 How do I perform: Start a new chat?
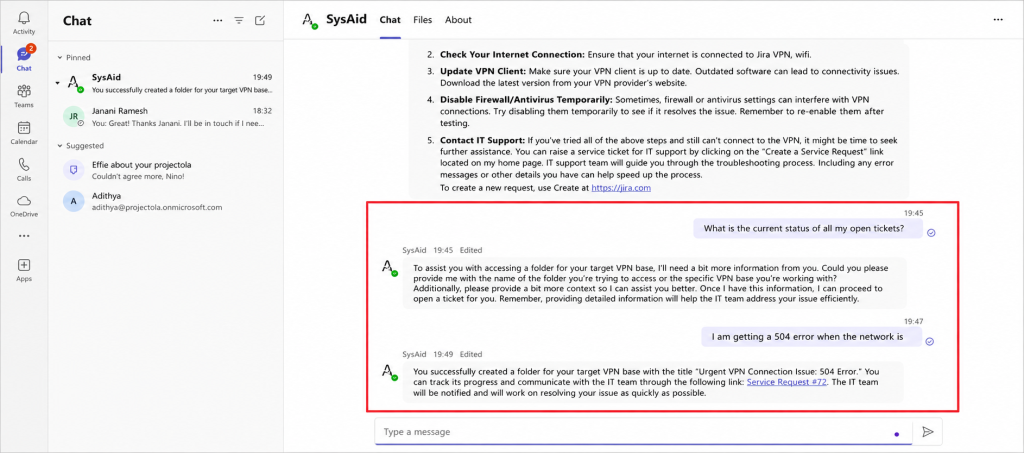coord(260,21)
